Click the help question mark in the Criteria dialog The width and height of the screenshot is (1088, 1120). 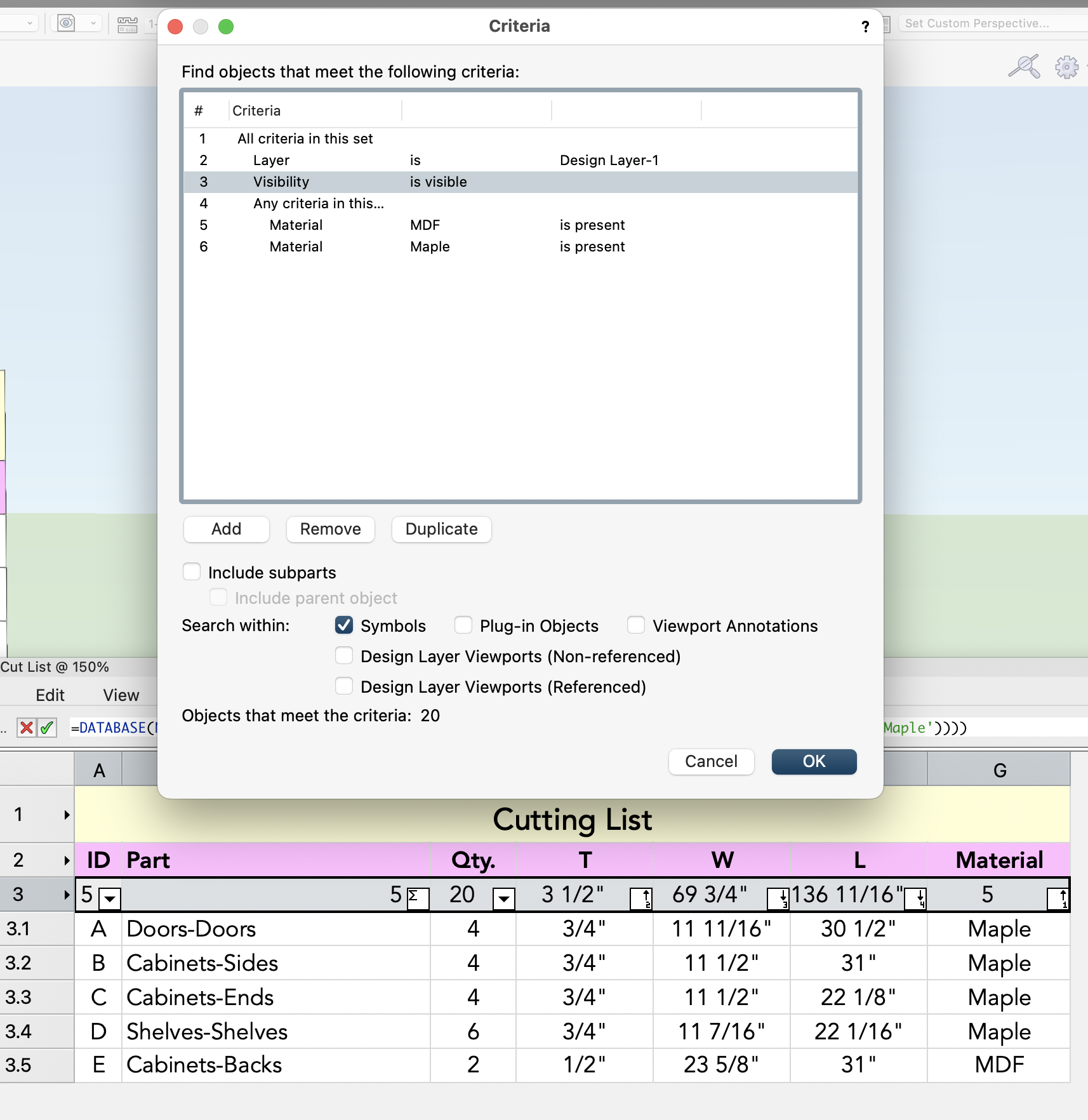(x=866, y=27)
